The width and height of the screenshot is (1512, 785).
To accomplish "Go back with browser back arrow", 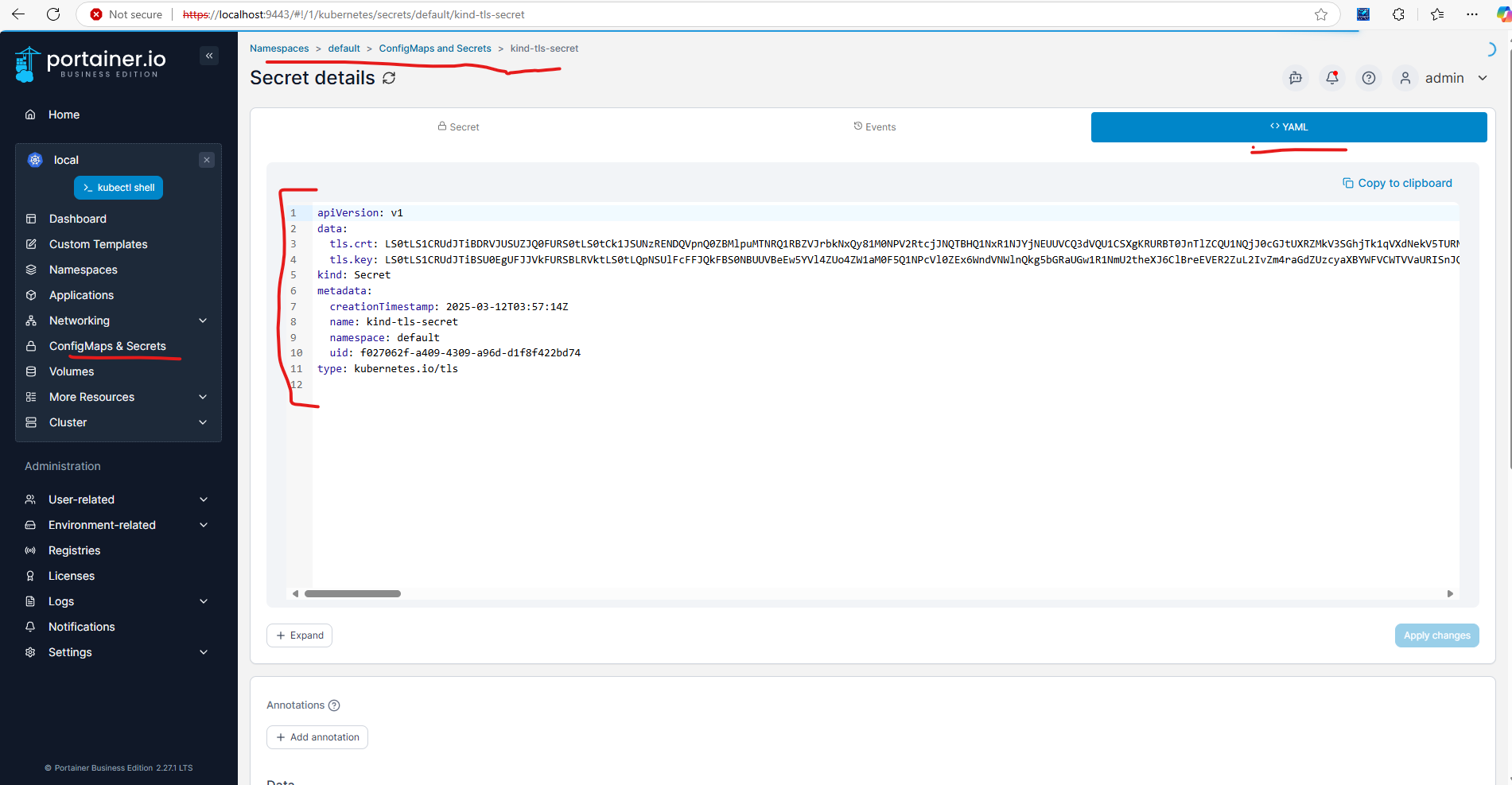I will [x=18, y=14].
